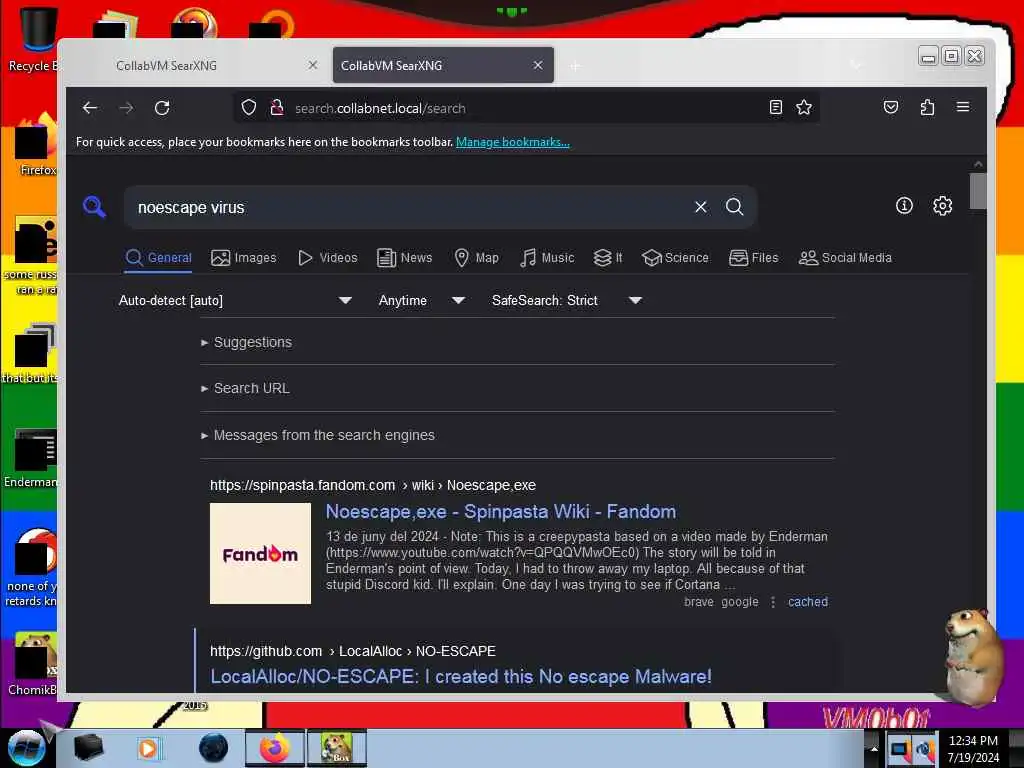Image resolution: width=1024 pixels, height=768 pixels.
Task: Click the github.com LocalAlloc result URL
Action: point(353,651)
